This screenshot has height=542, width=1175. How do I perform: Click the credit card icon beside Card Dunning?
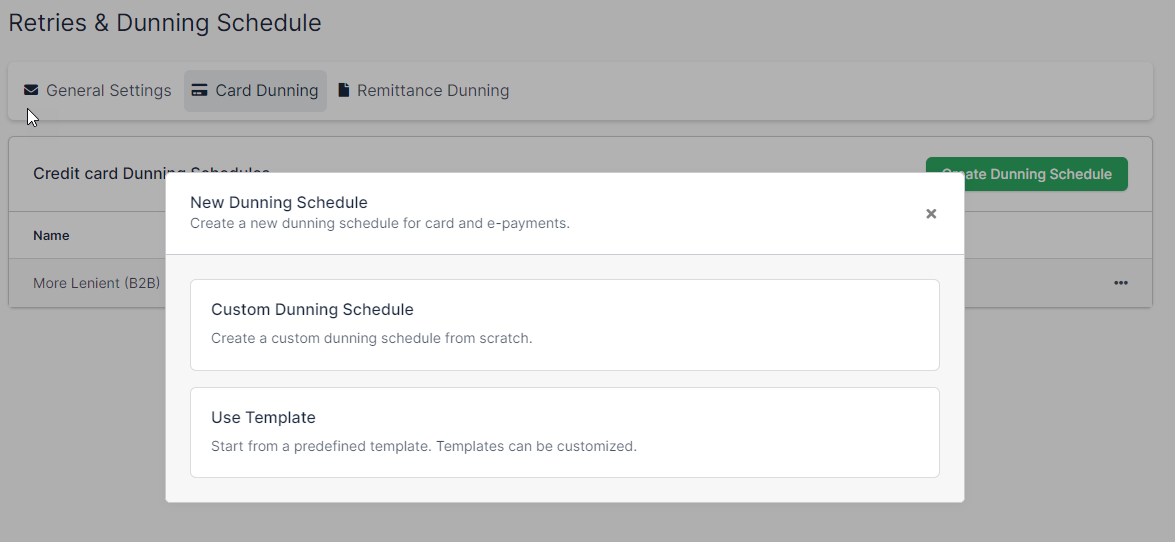click(199, 91)
